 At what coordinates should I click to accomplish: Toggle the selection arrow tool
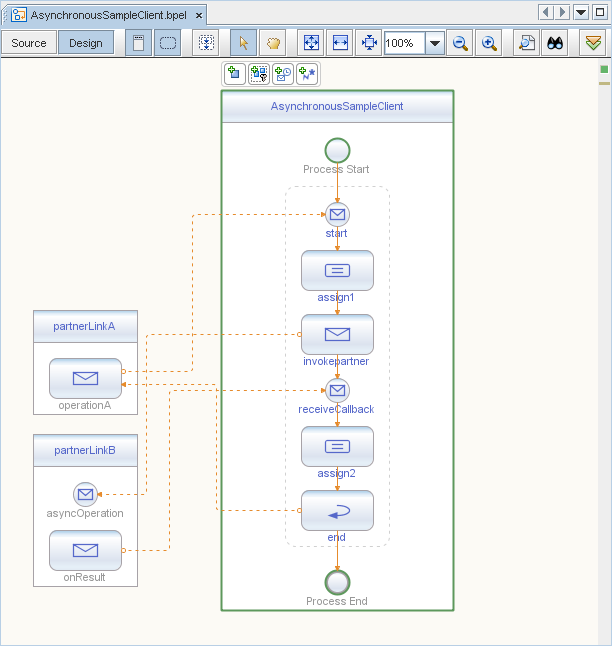click(x=243, y=43)
